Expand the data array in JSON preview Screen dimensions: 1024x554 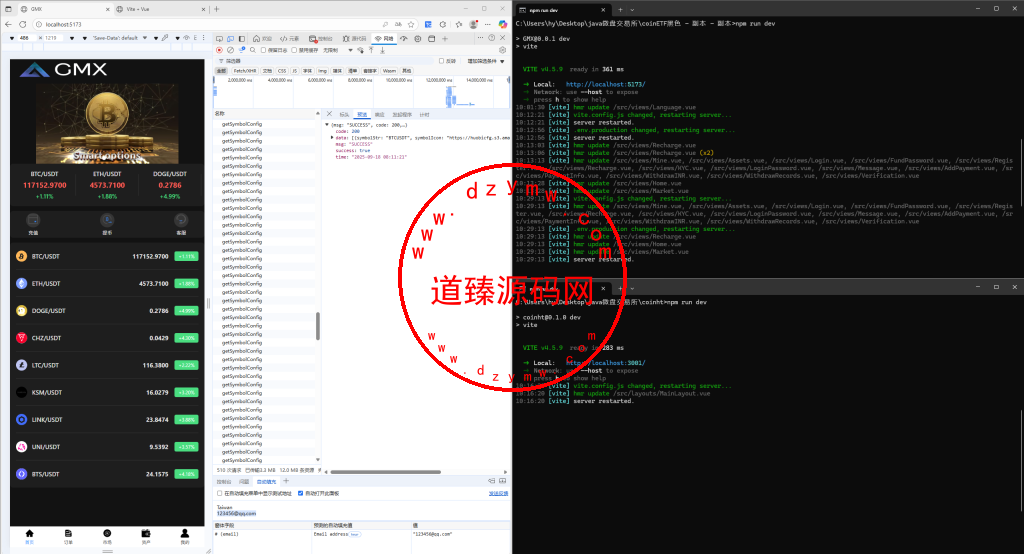332,137
